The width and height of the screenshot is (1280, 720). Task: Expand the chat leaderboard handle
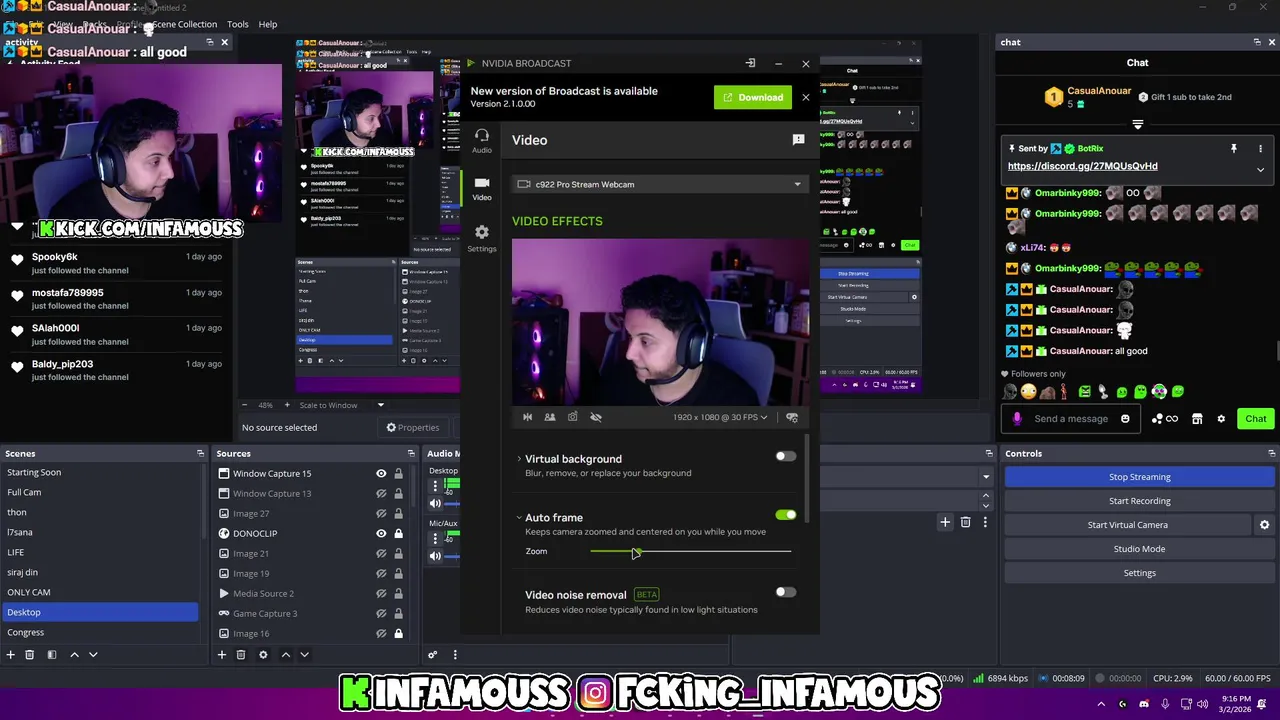[1137, 125]
